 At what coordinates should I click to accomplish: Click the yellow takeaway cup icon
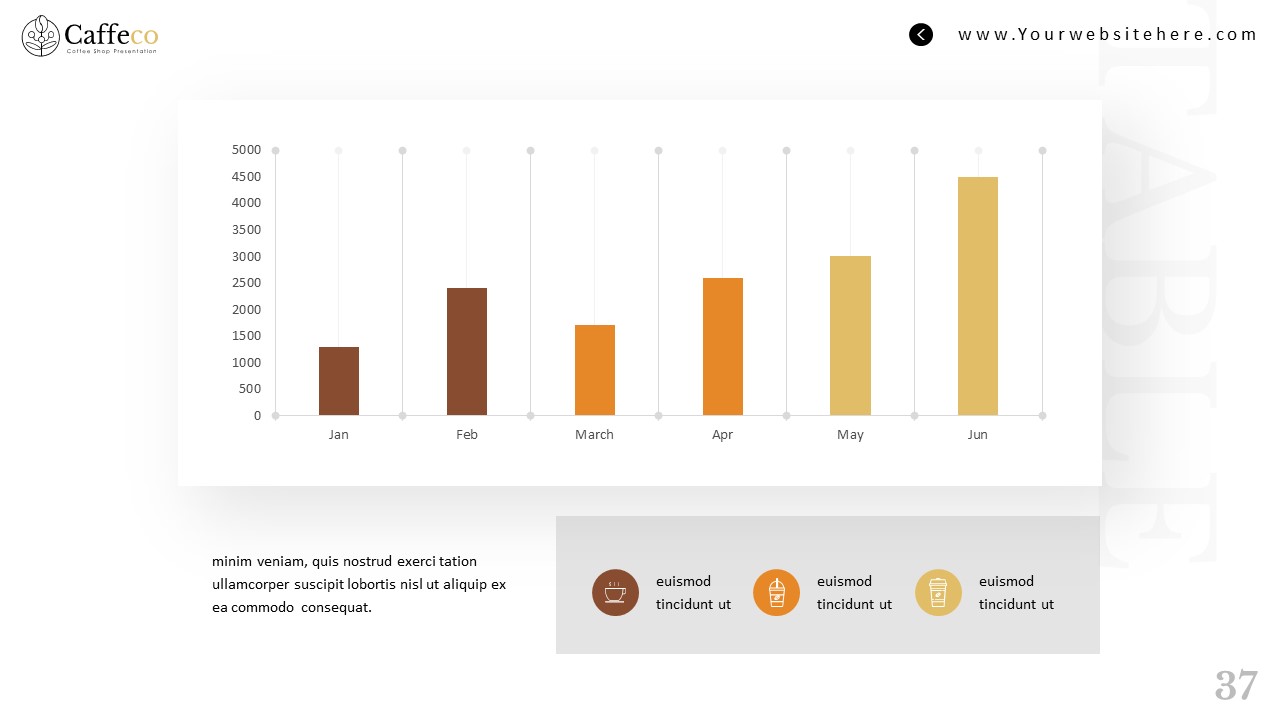tap(938, 592)
